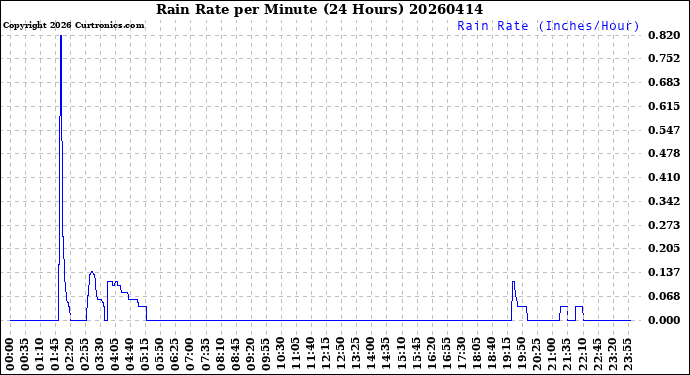Click the 0.000 y-axis value
The height and width of the screenshot is (375, 690).
pos(664,320)
